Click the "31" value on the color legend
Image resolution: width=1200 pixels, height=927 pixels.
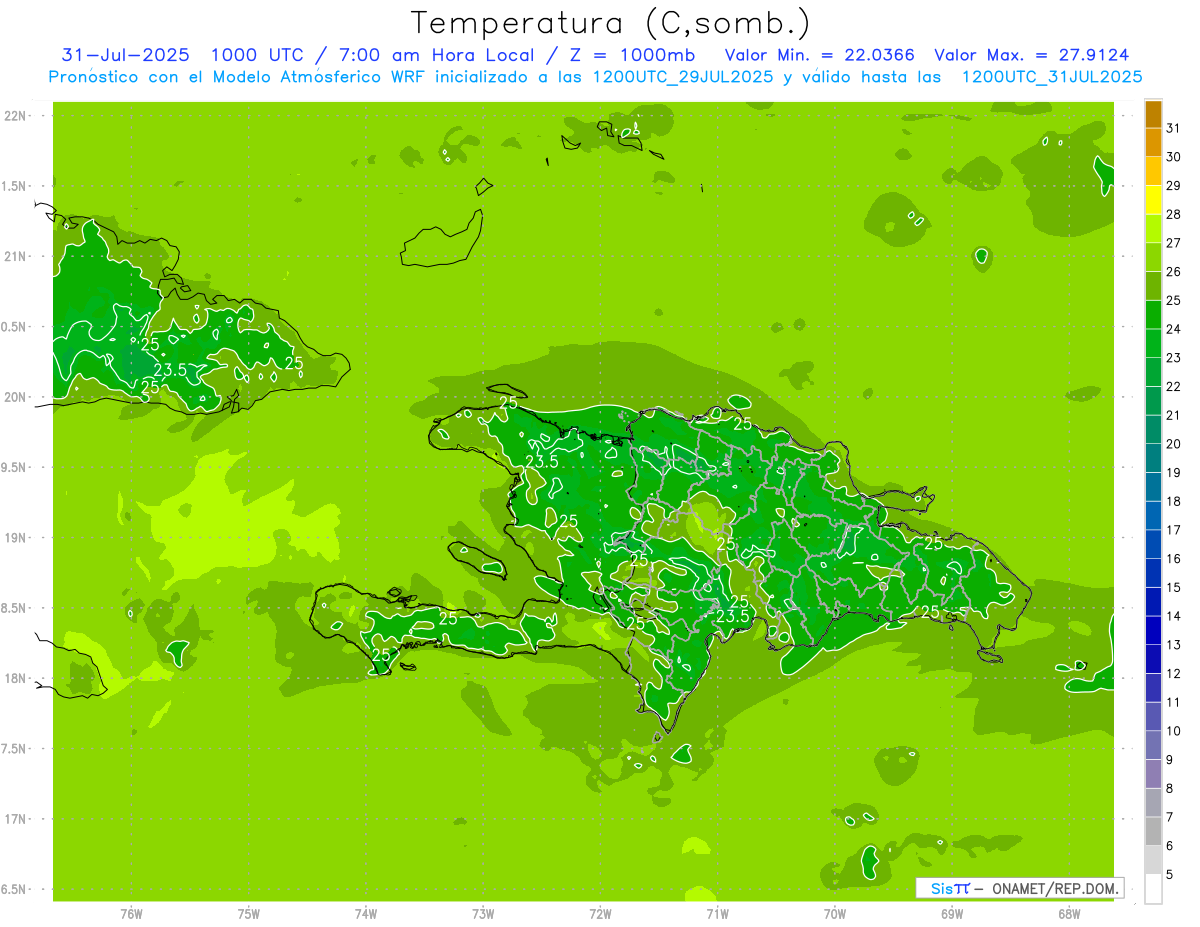1174,128
